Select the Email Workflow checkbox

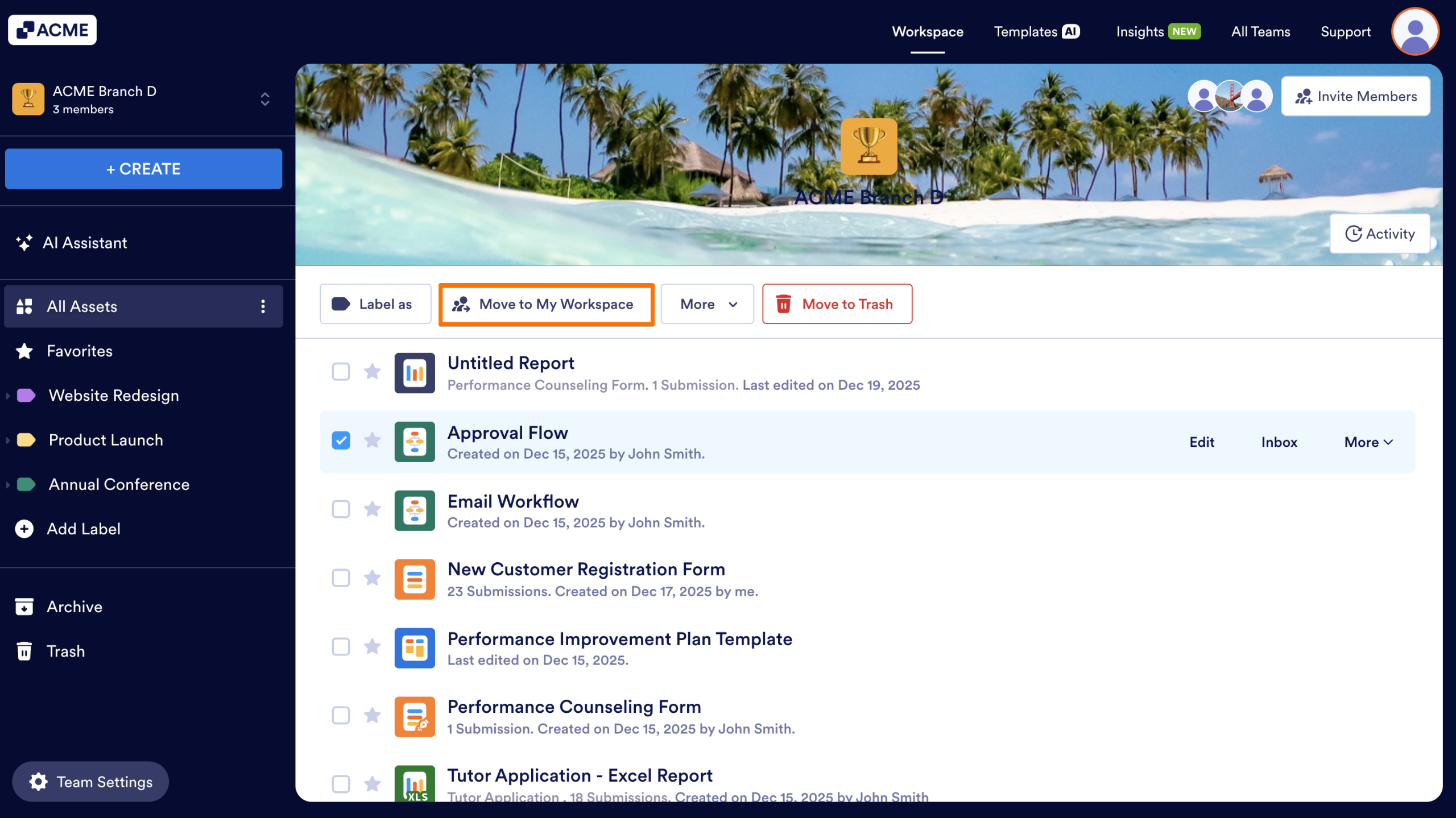341,509
